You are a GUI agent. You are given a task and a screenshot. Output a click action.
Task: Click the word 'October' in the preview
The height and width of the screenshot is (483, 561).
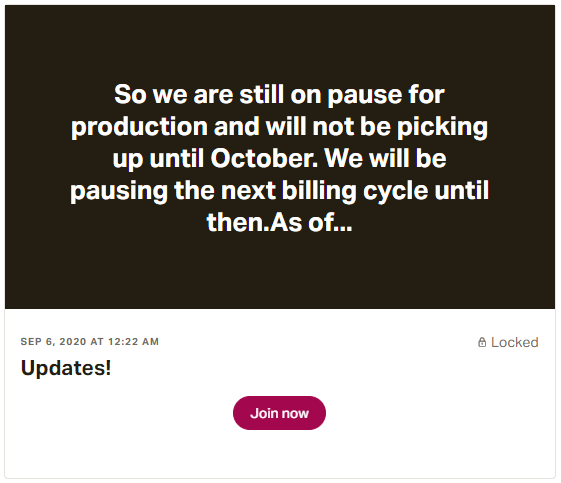point(264,158)
